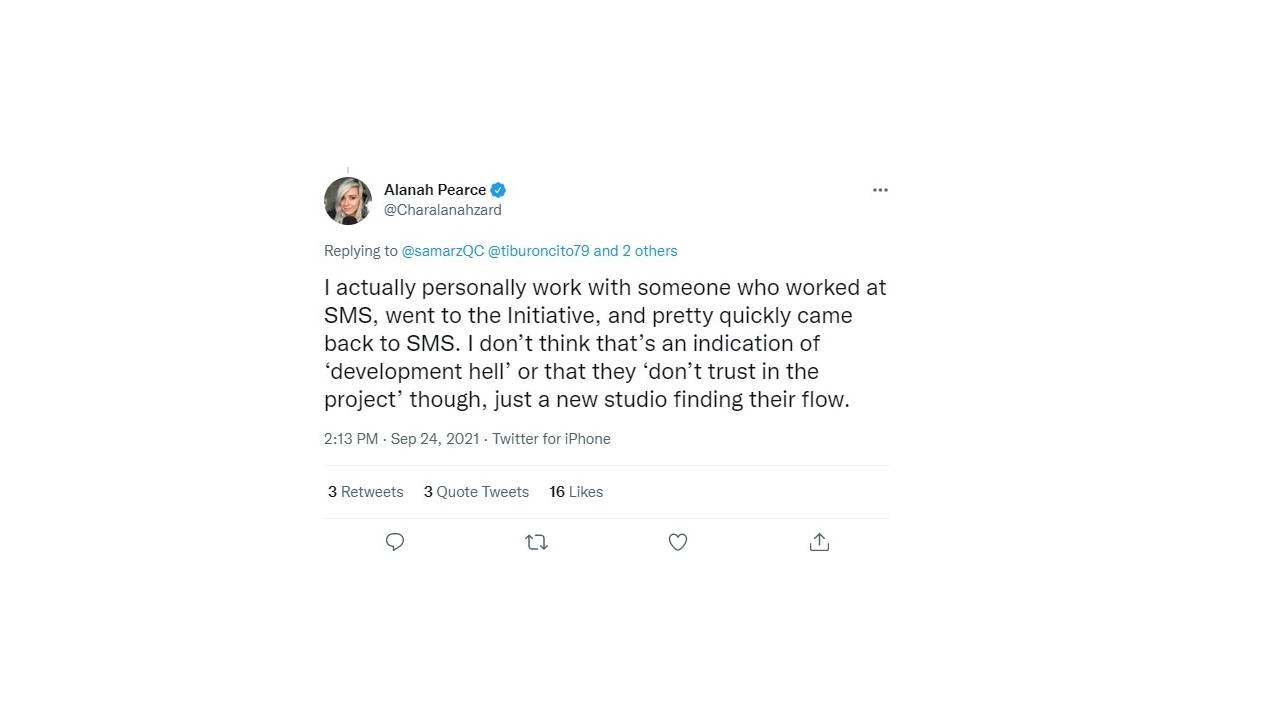Viewport: 1280px width, 720px height.
Task: Expand the "and 2 others" recipients
Action: click(x=636, y=251)
